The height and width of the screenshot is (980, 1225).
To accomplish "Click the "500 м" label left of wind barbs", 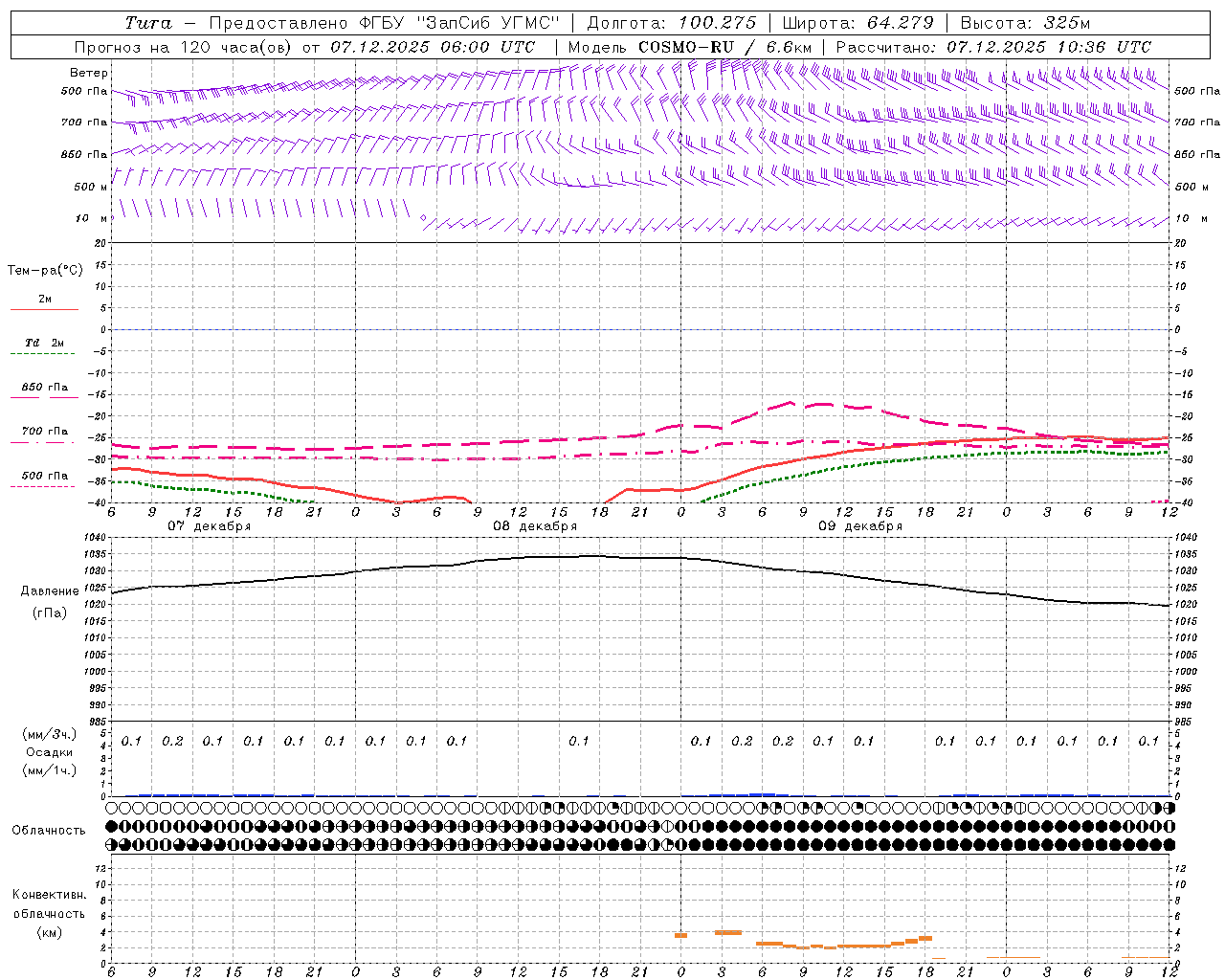I will (x=90, y=187).
